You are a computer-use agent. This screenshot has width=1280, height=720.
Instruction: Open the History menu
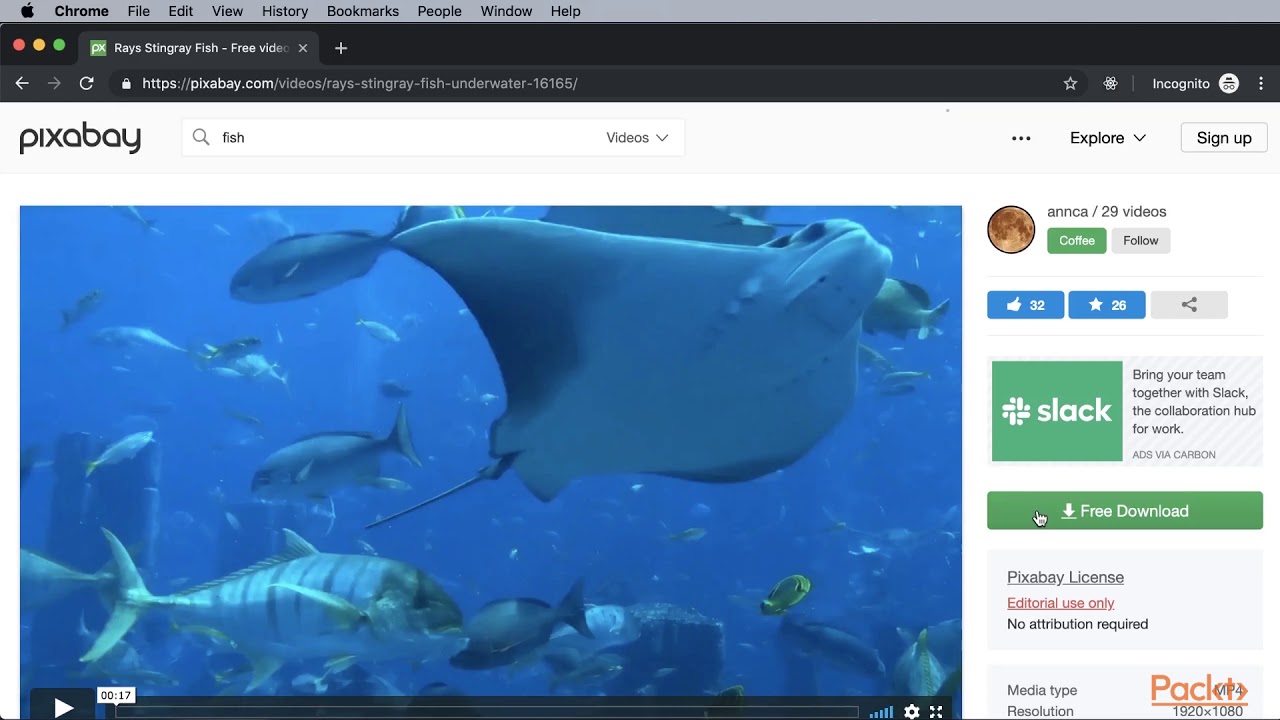pos(285,11)
